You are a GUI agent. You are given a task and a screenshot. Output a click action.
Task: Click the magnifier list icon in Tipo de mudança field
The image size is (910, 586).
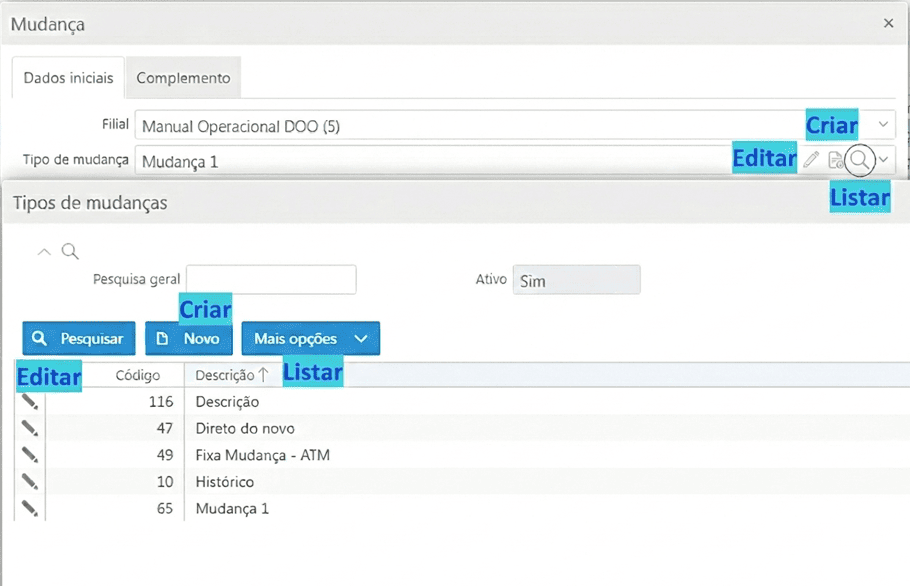[859, 159]
